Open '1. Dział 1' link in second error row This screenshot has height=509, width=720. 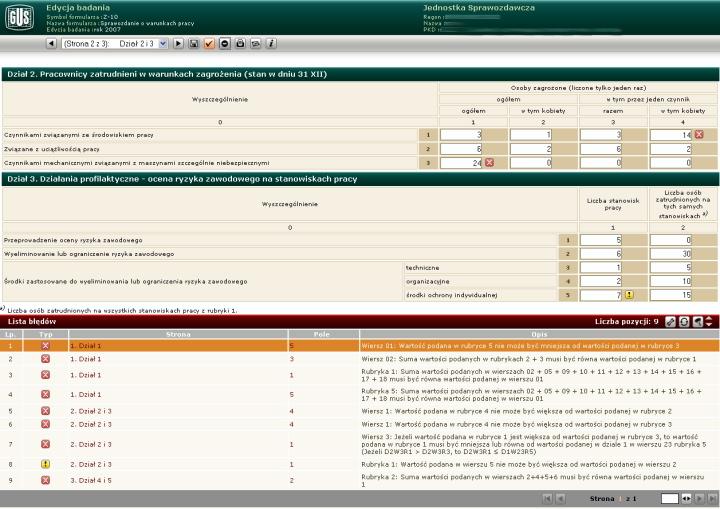click(x=86, y=360)
